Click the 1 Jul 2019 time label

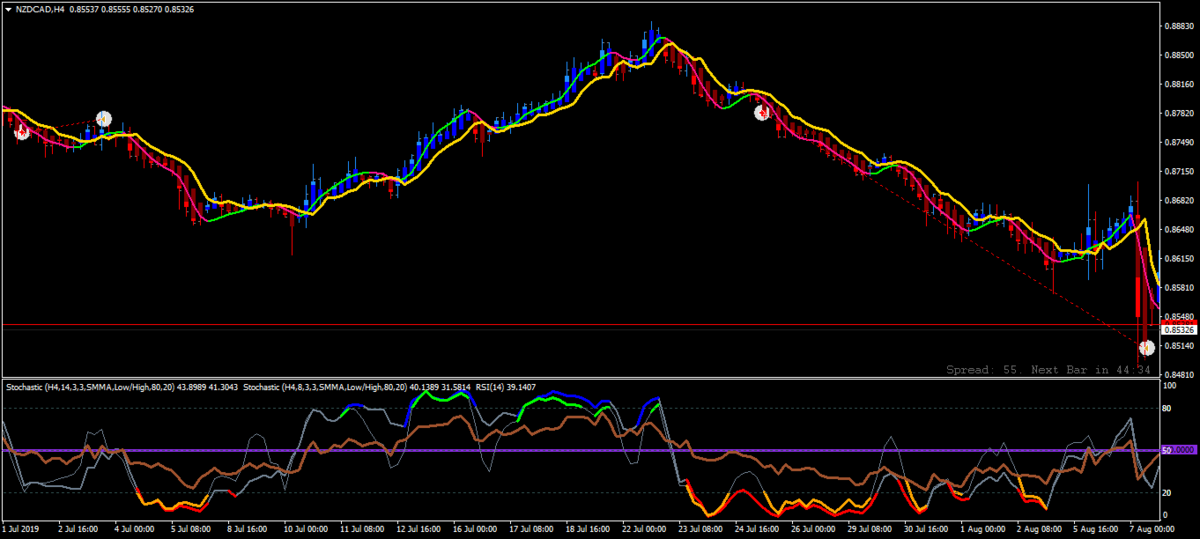click(x=21, y=527)
